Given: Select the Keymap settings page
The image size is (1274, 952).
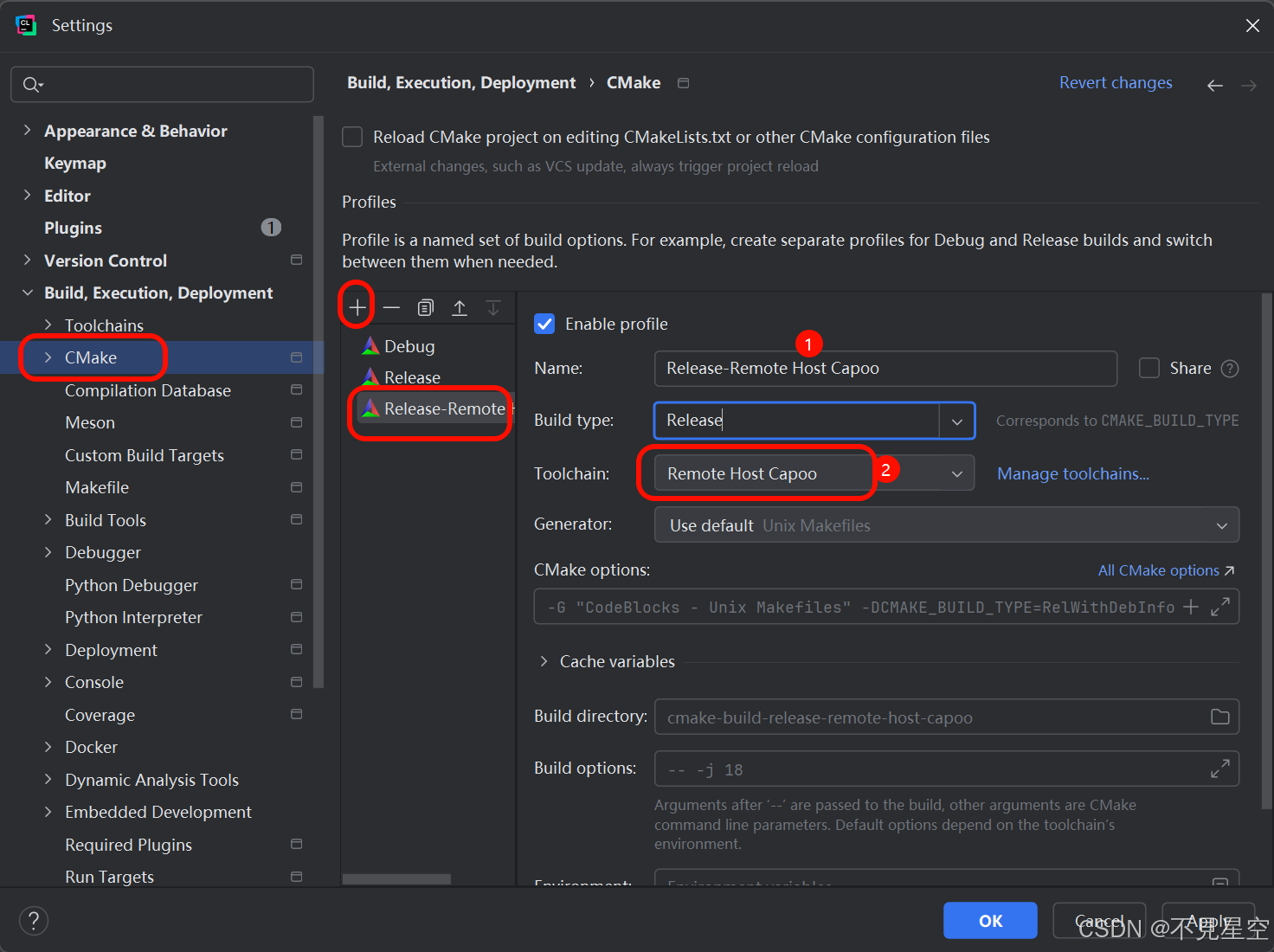Looking at the screenshot, I should pos(75,163).
